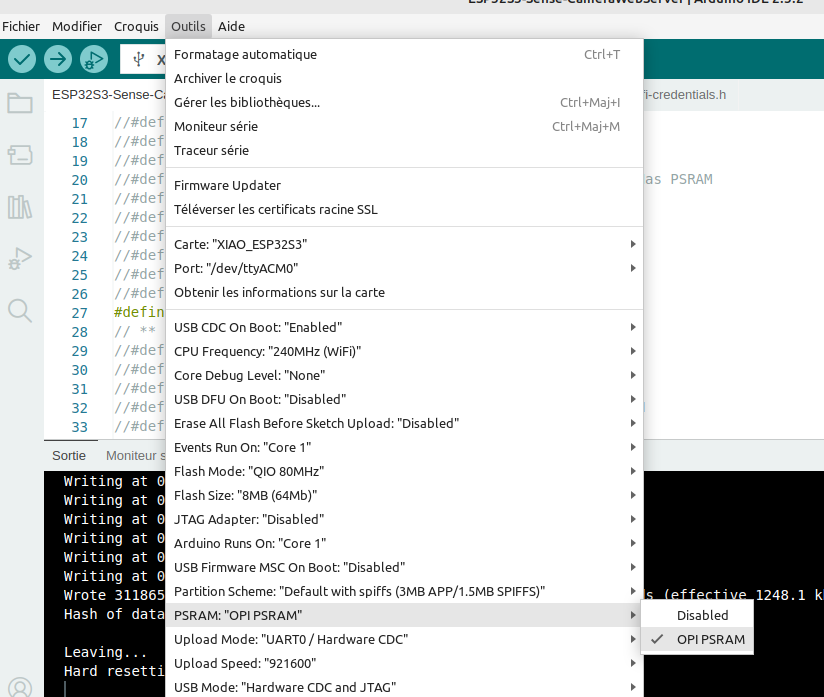Click line number 17 in gutter
Viewport: 824px width, 697px height.
(79, 123)
